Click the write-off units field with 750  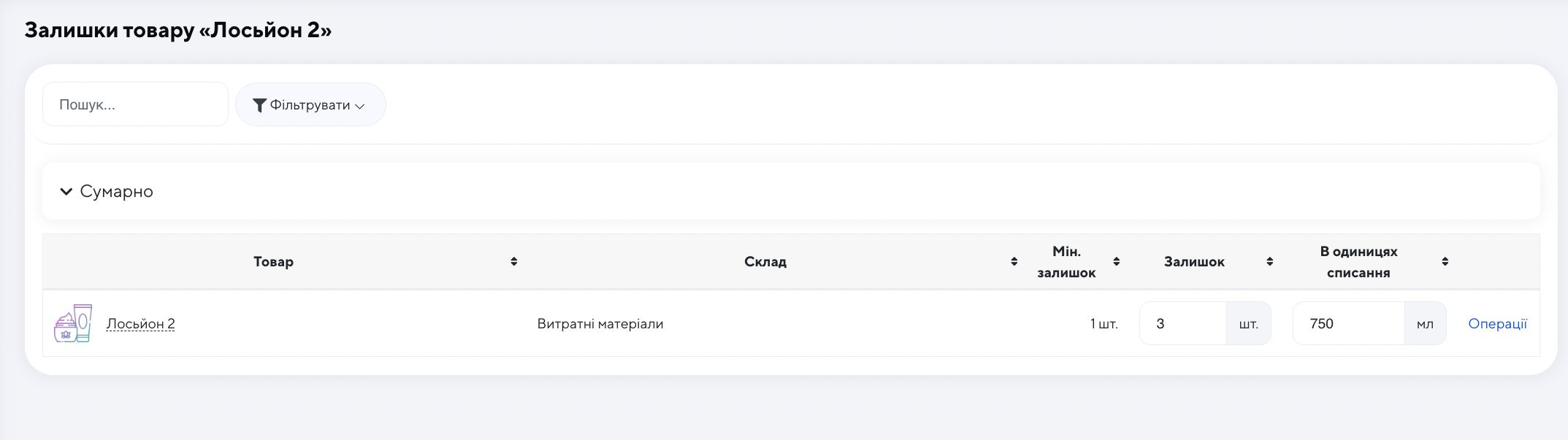[x=1348, y=324]
